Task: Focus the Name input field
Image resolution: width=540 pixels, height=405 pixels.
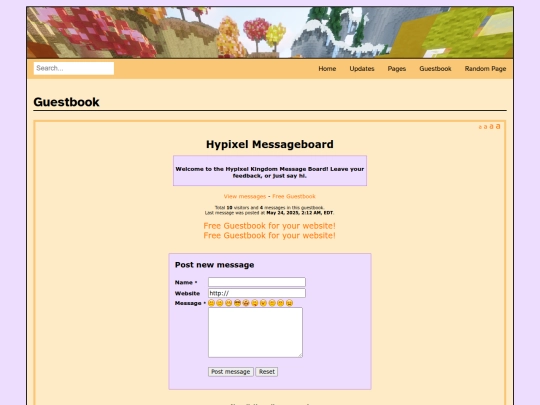Action: [257, 282]
